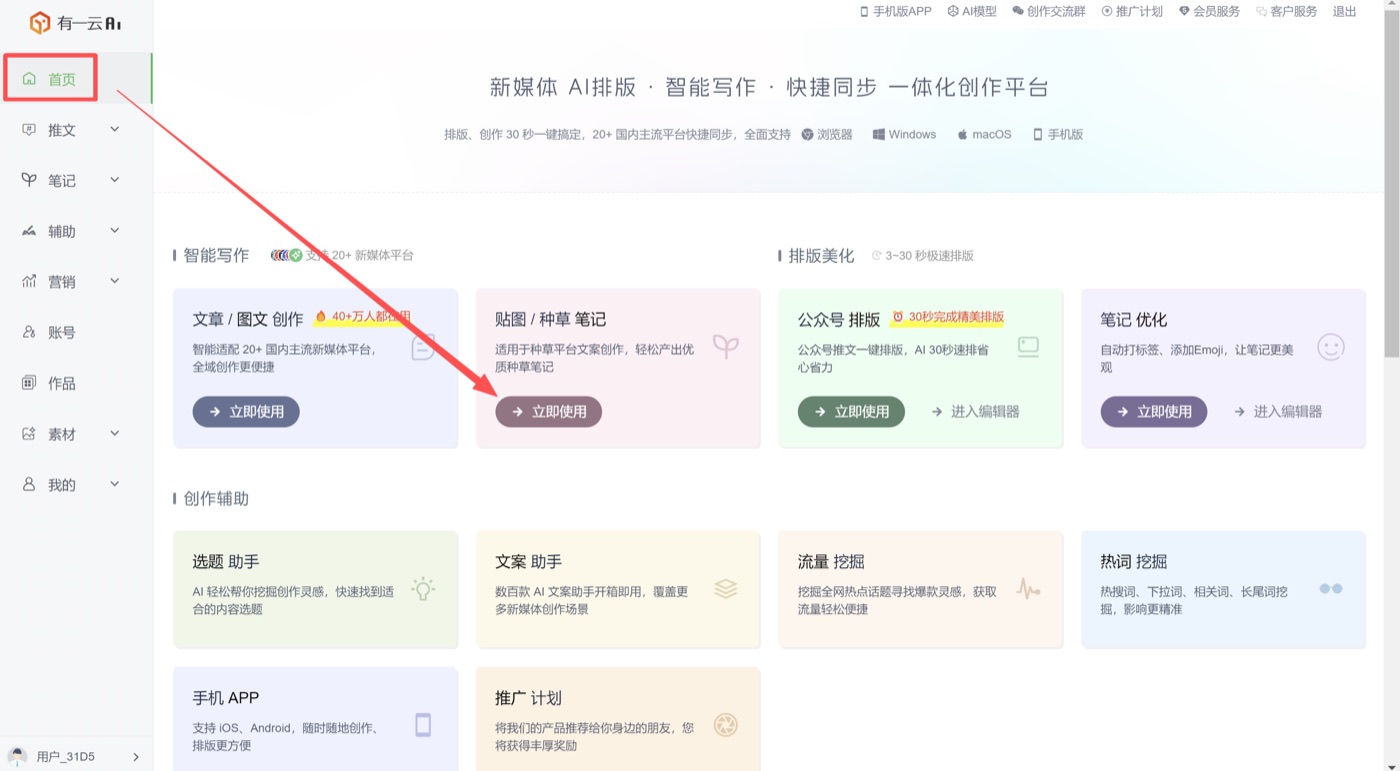Click the smiley icon on 笔记 优化 card
The width and height of the screenshot is (1400, 771).
(1331, 347)
